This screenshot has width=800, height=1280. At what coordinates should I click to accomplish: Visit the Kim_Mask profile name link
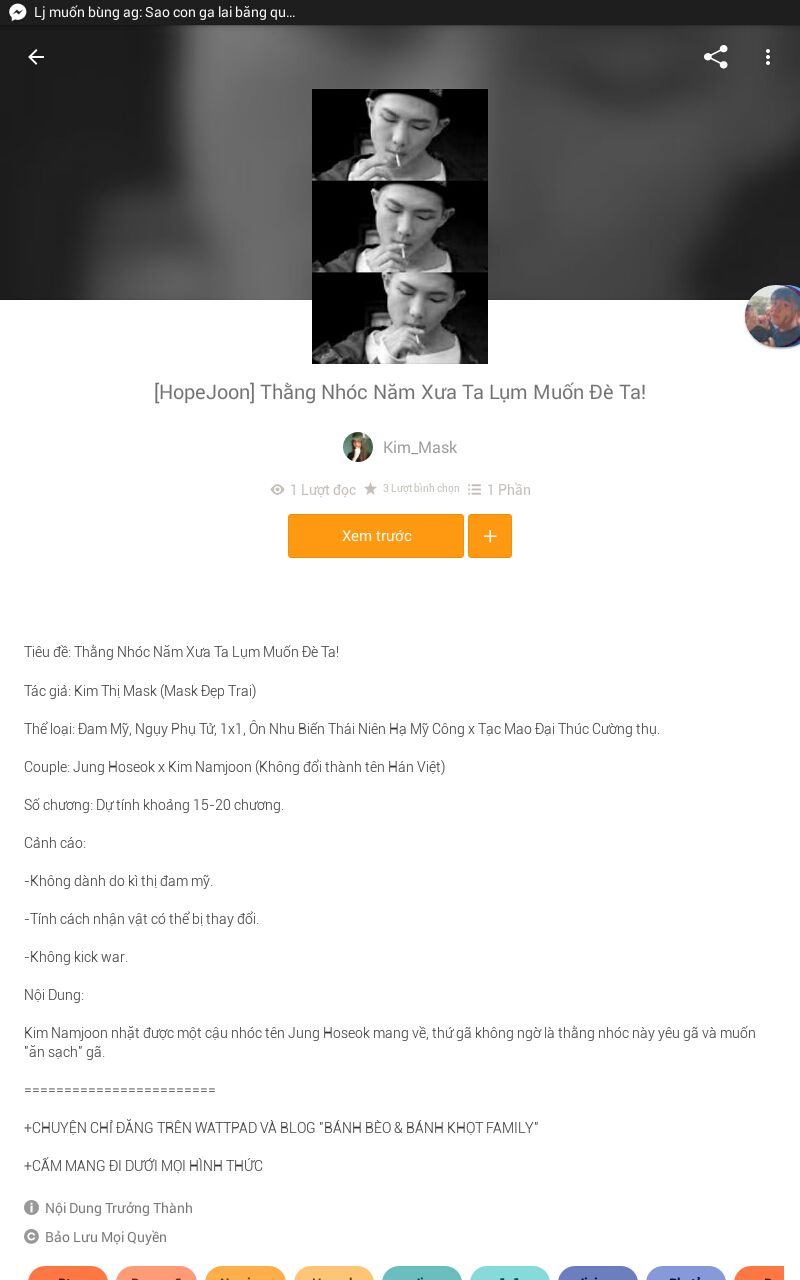[420, 448]
